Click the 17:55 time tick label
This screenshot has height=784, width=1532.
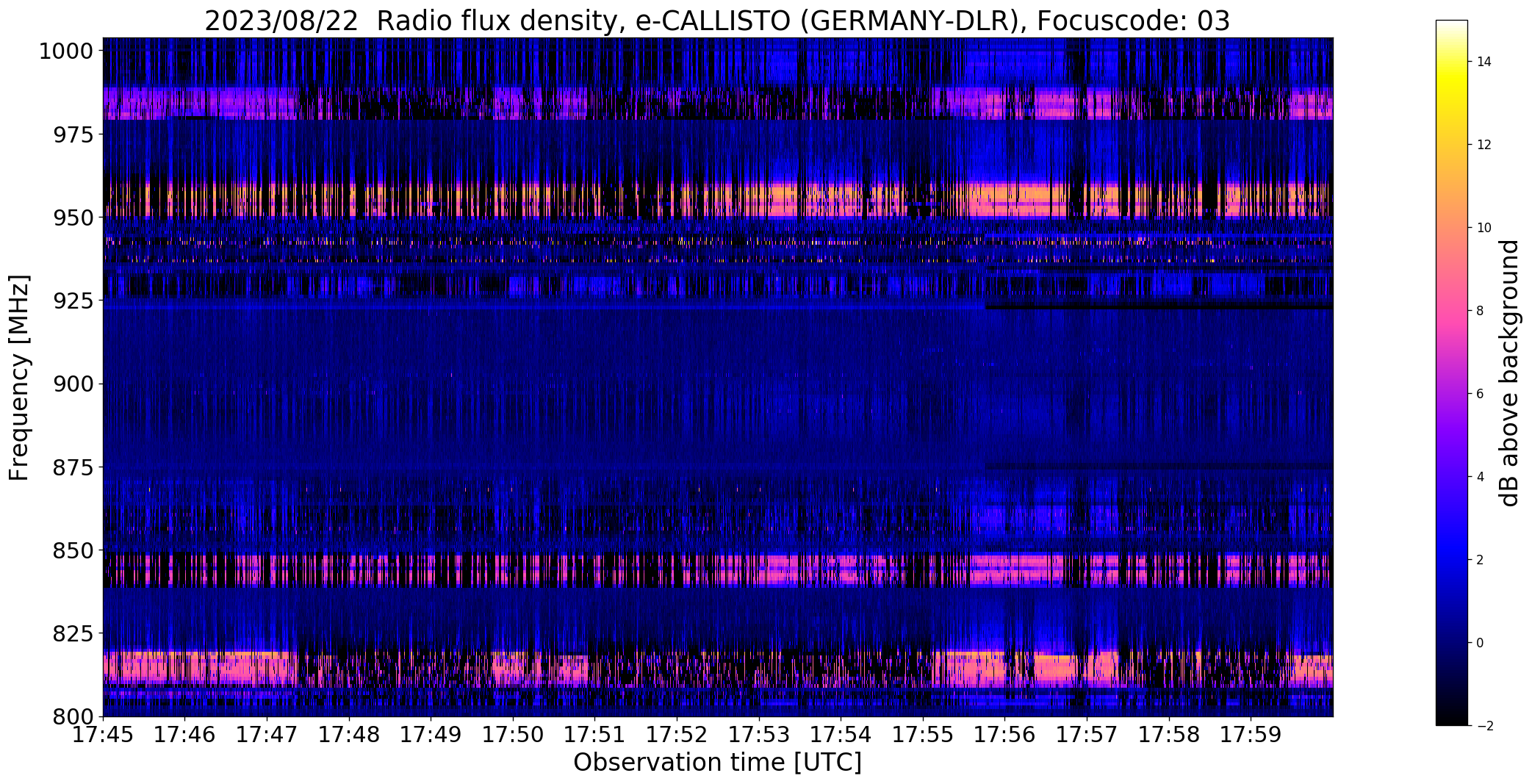point(923,734)
